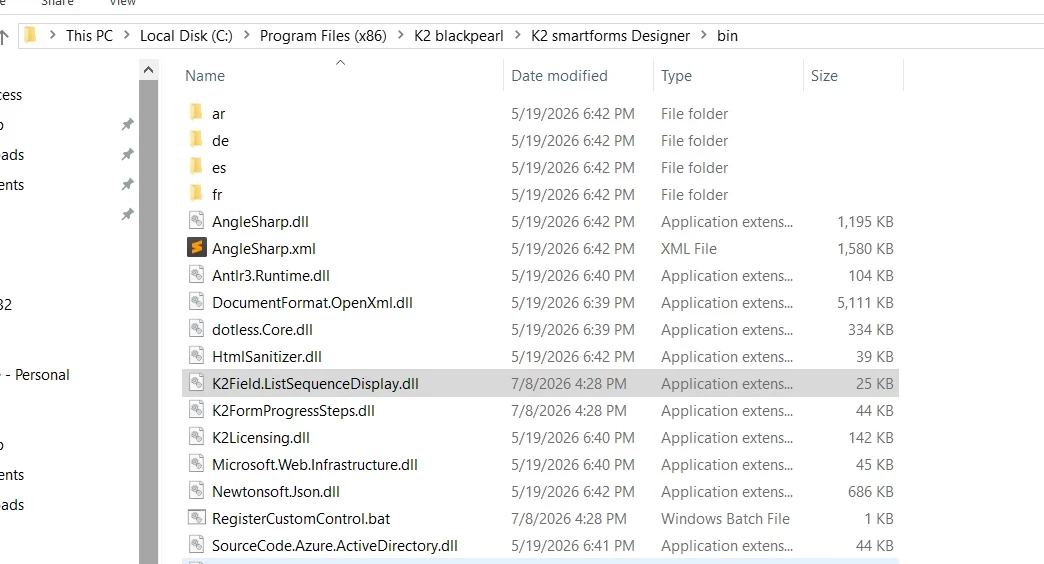Click the dotless.Core.dll file icon
The image size is (1044, 564).
(196, 328)
